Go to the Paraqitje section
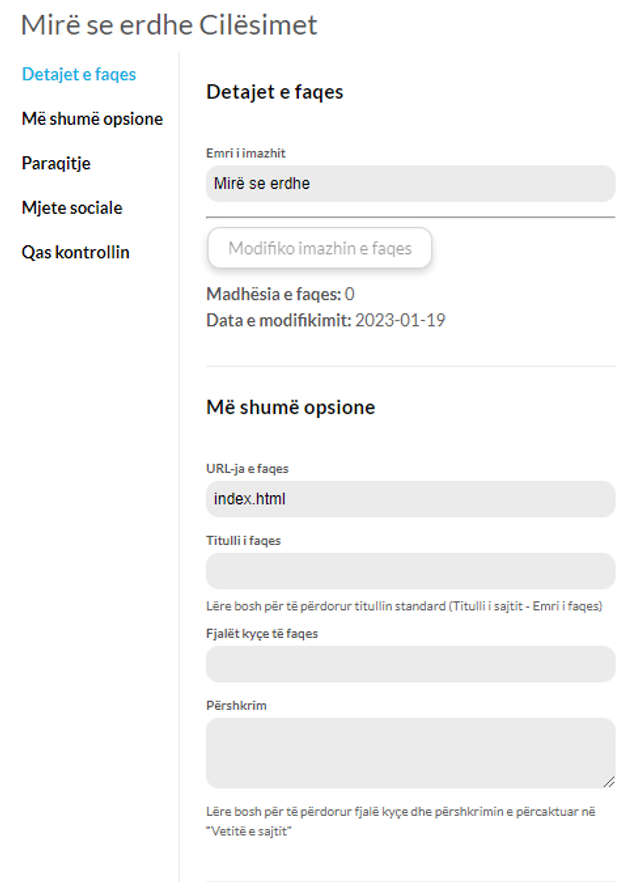640x882 pixels. [x=56, y=163]
